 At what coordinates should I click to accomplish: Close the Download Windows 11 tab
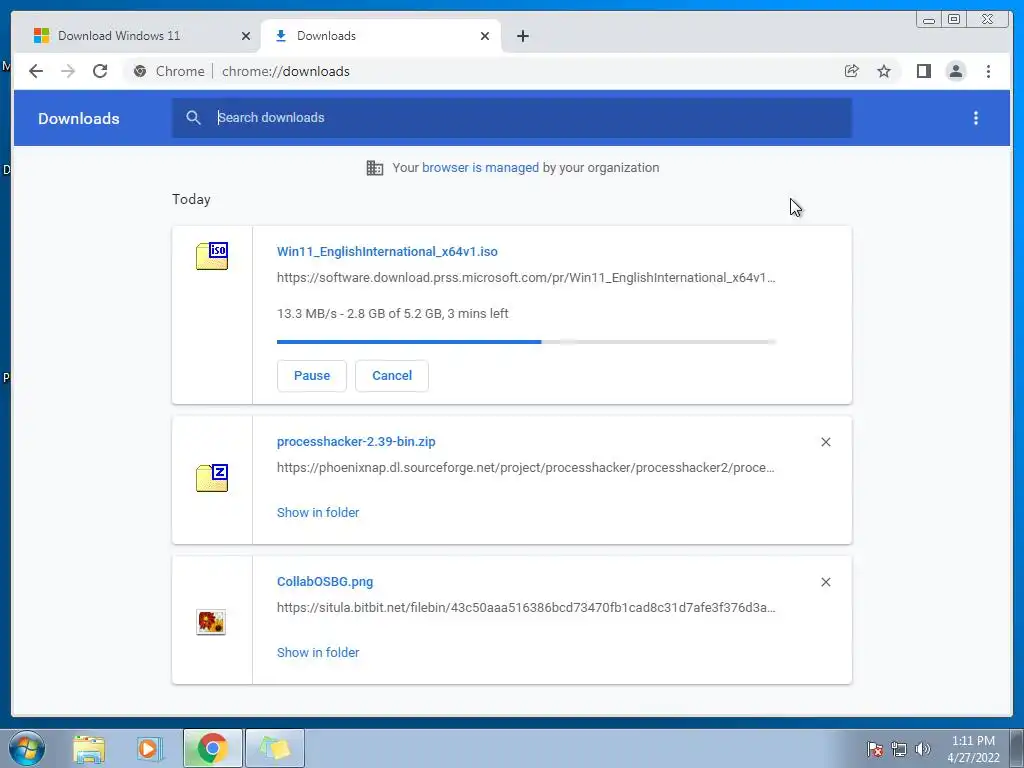246,36
